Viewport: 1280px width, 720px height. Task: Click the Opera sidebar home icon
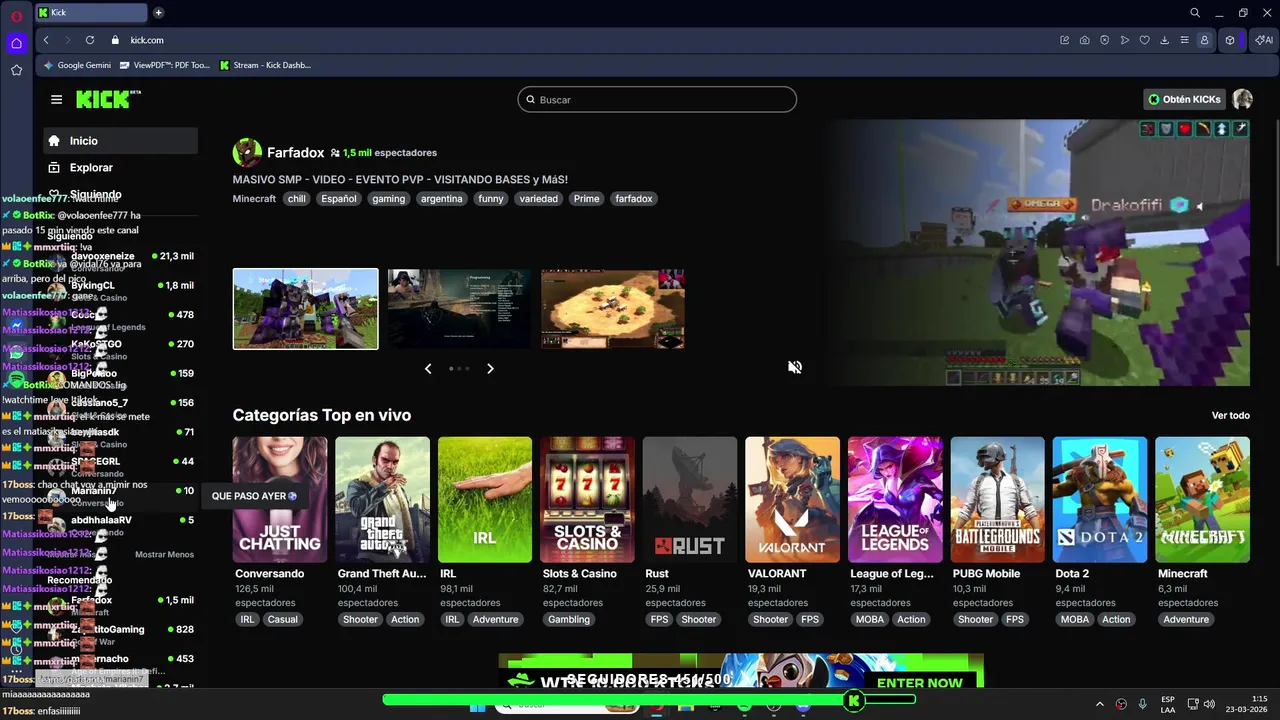[16, 43]
